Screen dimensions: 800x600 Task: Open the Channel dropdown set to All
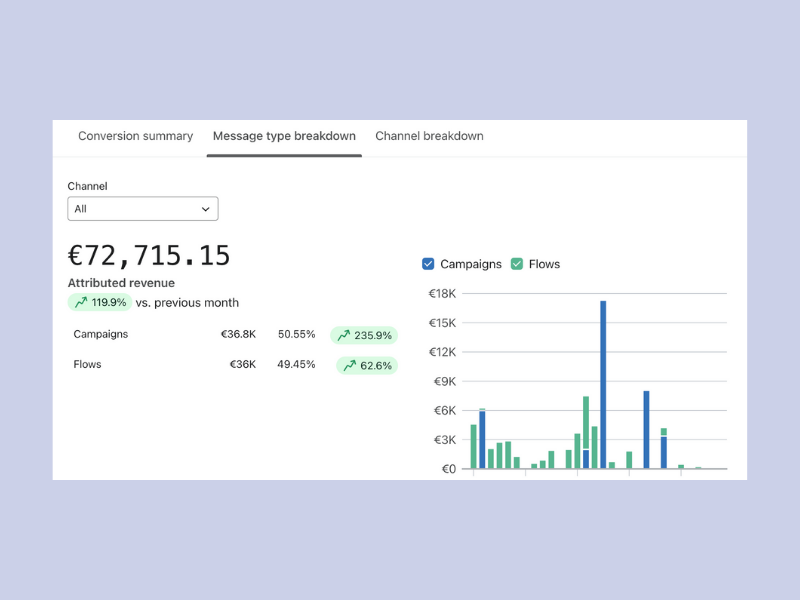pyautogui.click(x=142, y=209)
